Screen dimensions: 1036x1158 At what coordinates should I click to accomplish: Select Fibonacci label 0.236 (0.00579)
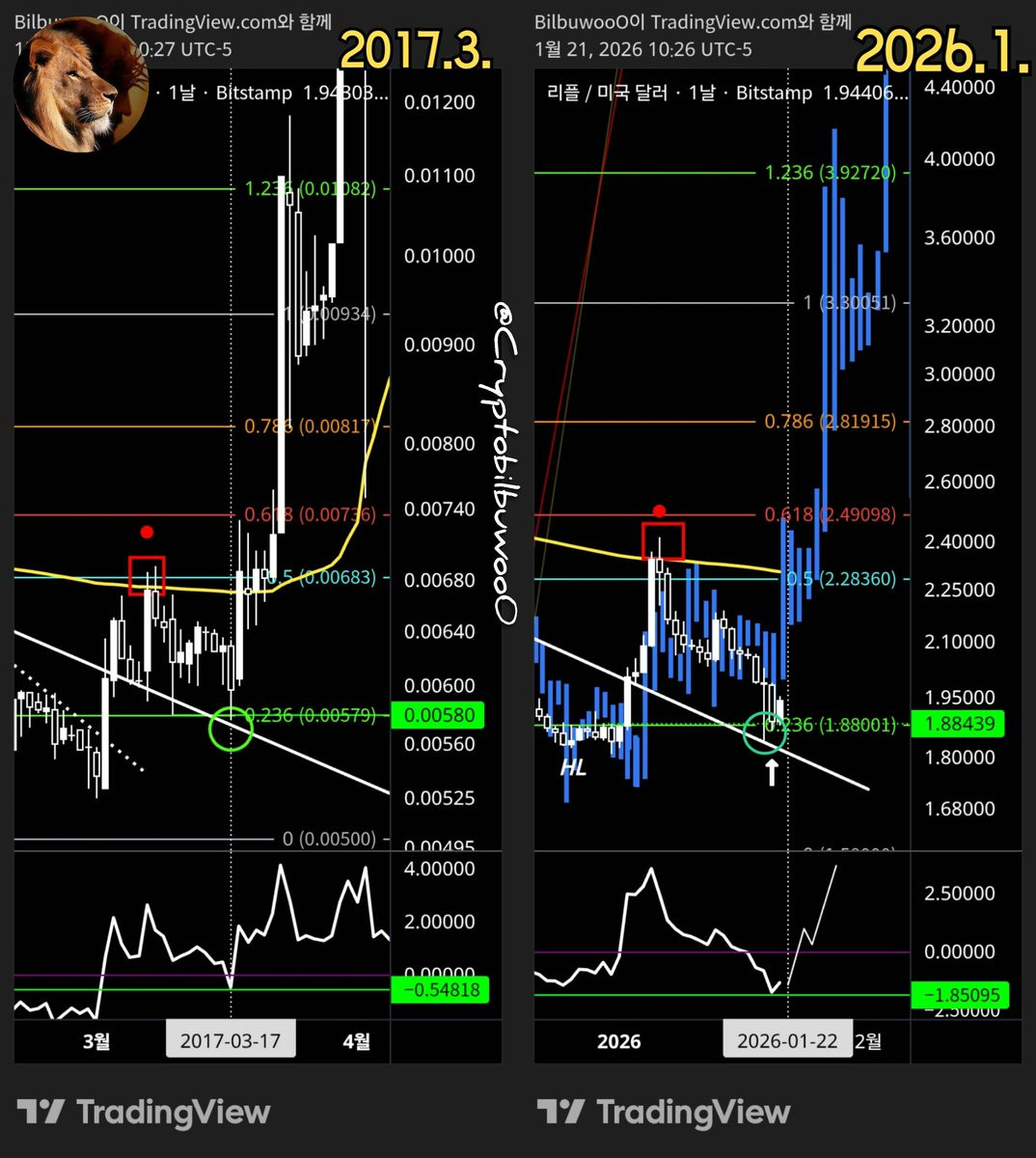(x=311, y=716)
